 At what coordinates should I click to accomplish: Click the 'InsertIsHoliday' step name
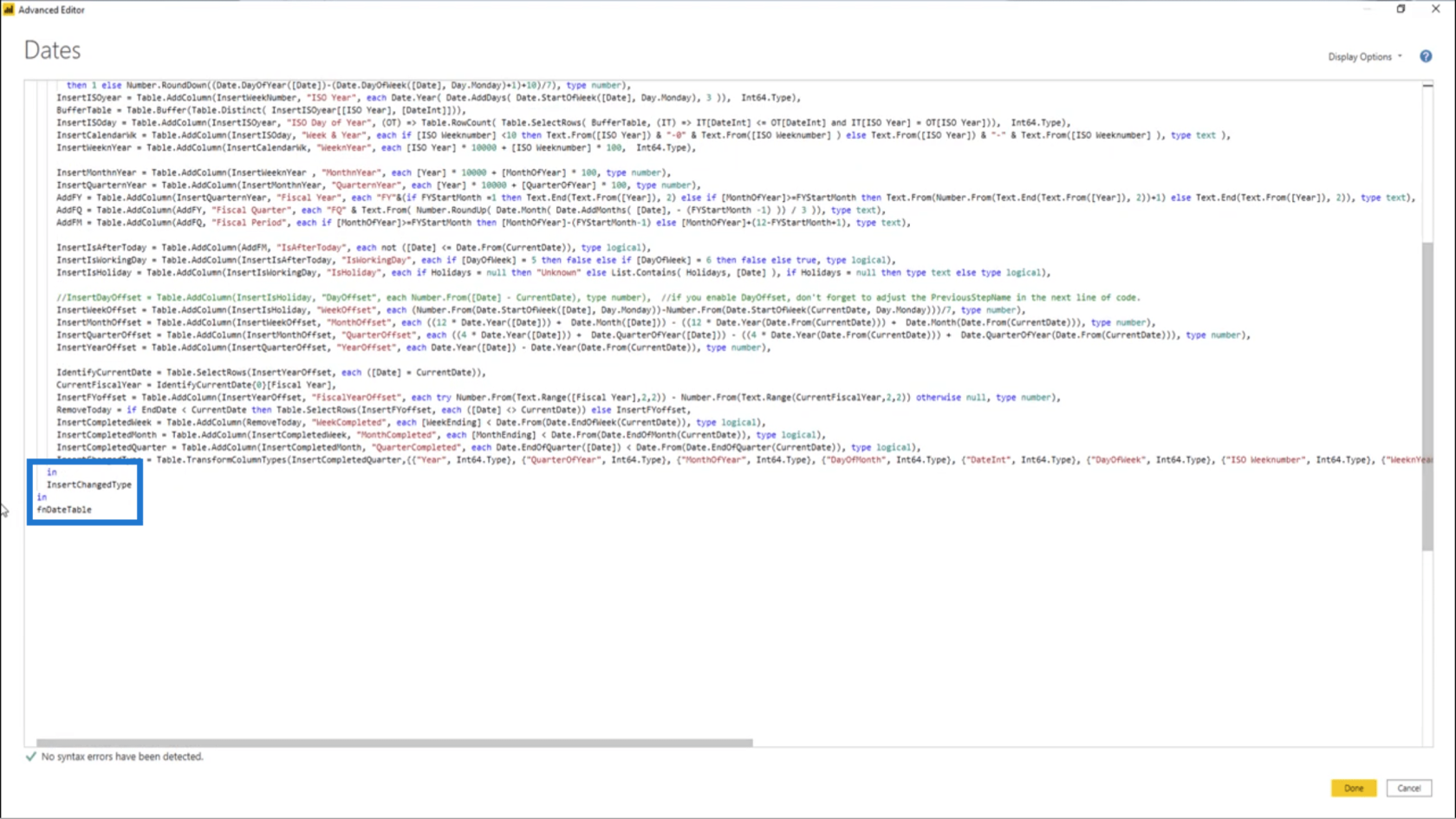pyautogui.click(x=94, y=272)
